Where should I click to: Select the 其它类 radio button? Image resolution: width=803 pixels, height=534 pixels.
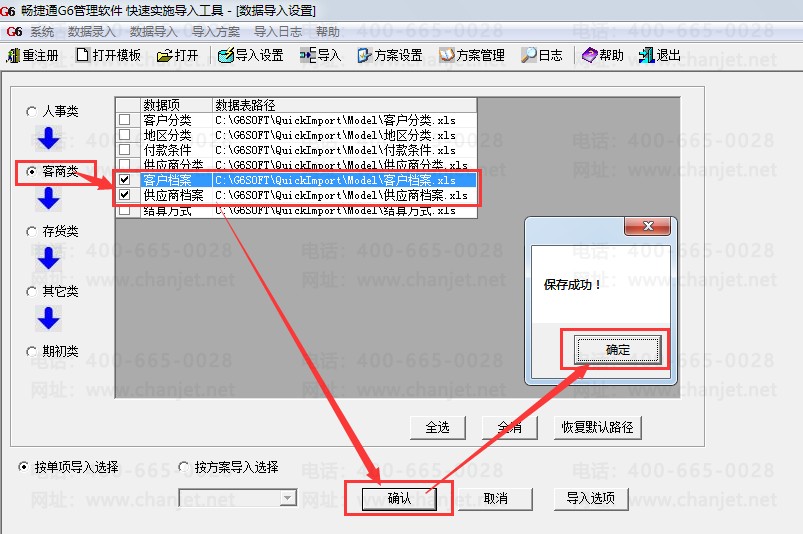(x=31, y=292)
